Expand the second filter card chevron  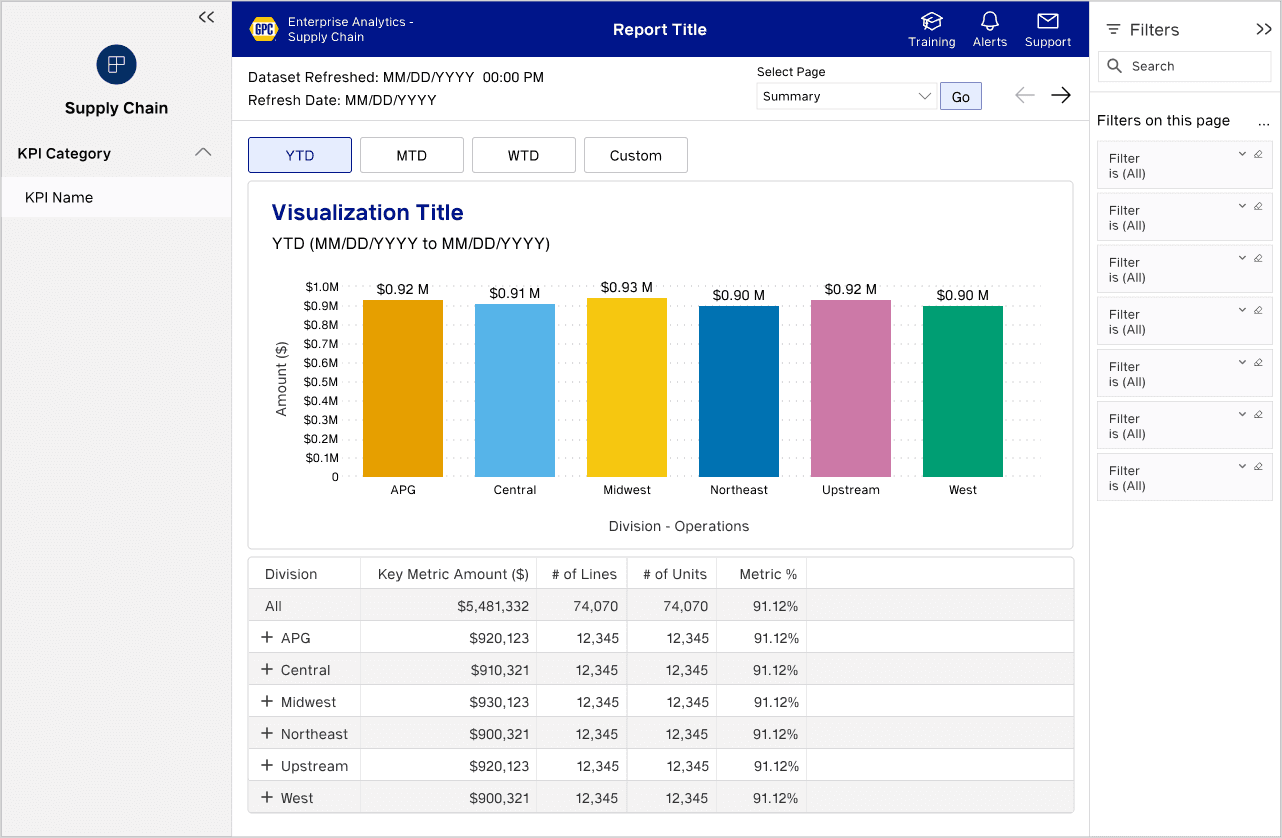(1242, 206)
